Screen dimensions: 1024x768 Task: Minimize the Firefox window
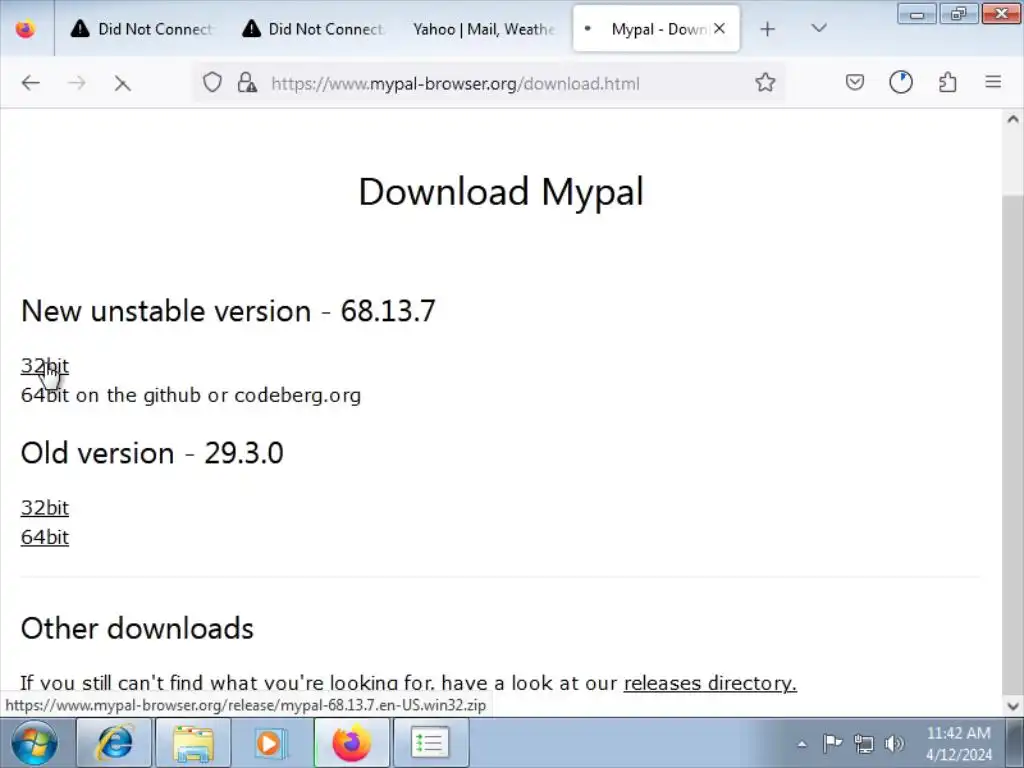pyautogui.click(x=917, y=14)
